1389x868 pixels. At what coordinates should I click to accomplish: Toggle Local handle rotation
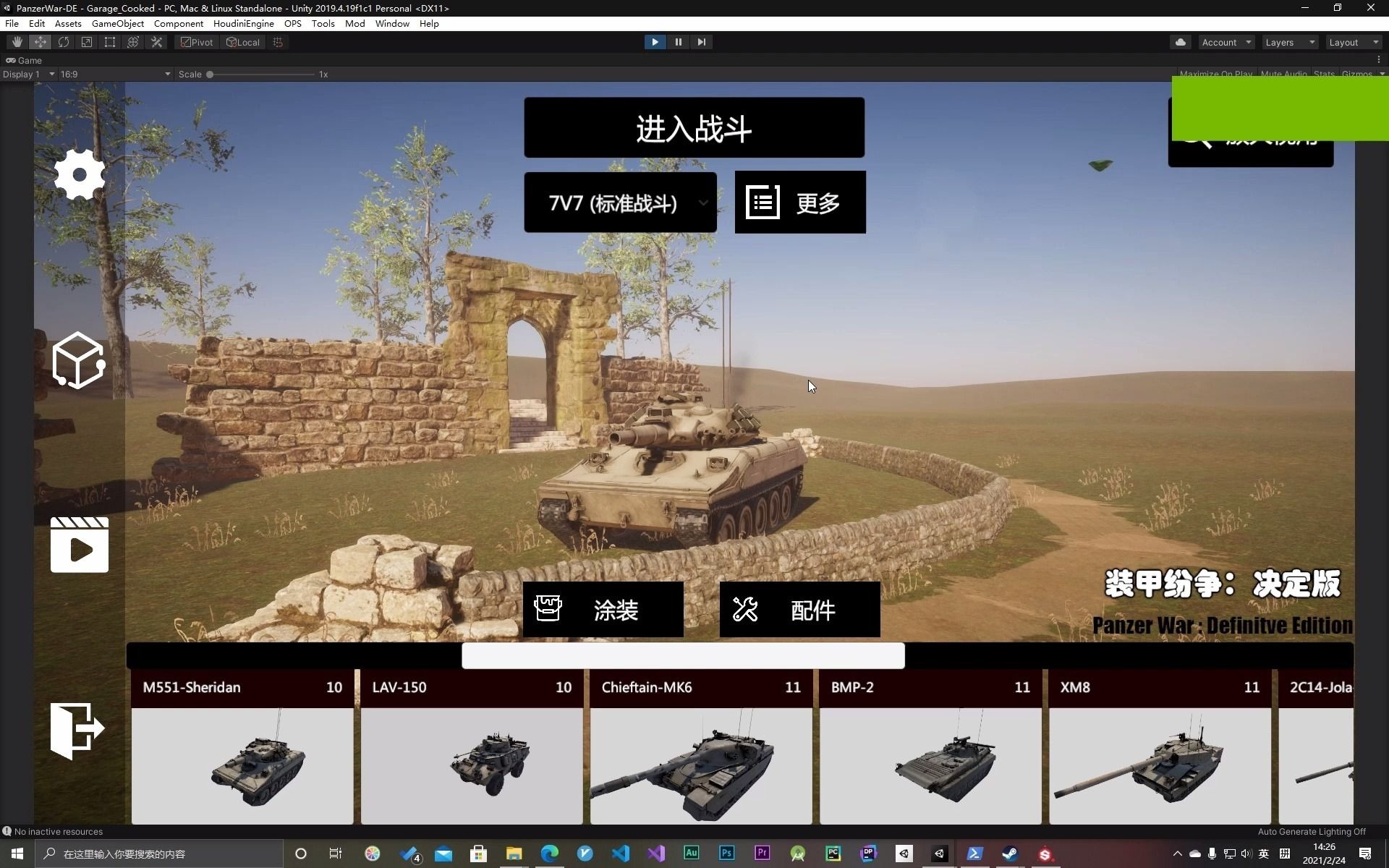[243, 42]
